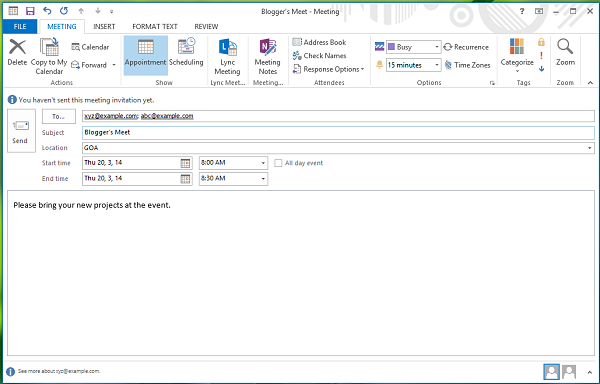This screenshot has height=384, width=600.
Task: Enable the All day event checkbox
Action: click(x=278, y=163)
